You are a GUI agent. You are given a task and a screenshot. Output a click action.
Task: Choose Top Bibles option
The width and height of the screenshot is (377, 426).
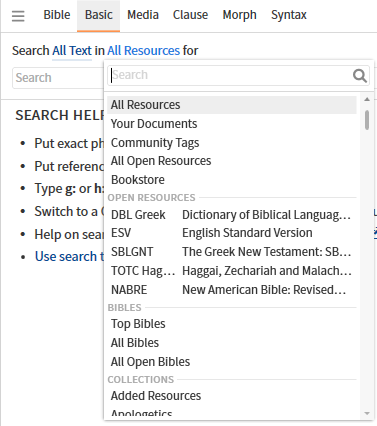[232, 324]
